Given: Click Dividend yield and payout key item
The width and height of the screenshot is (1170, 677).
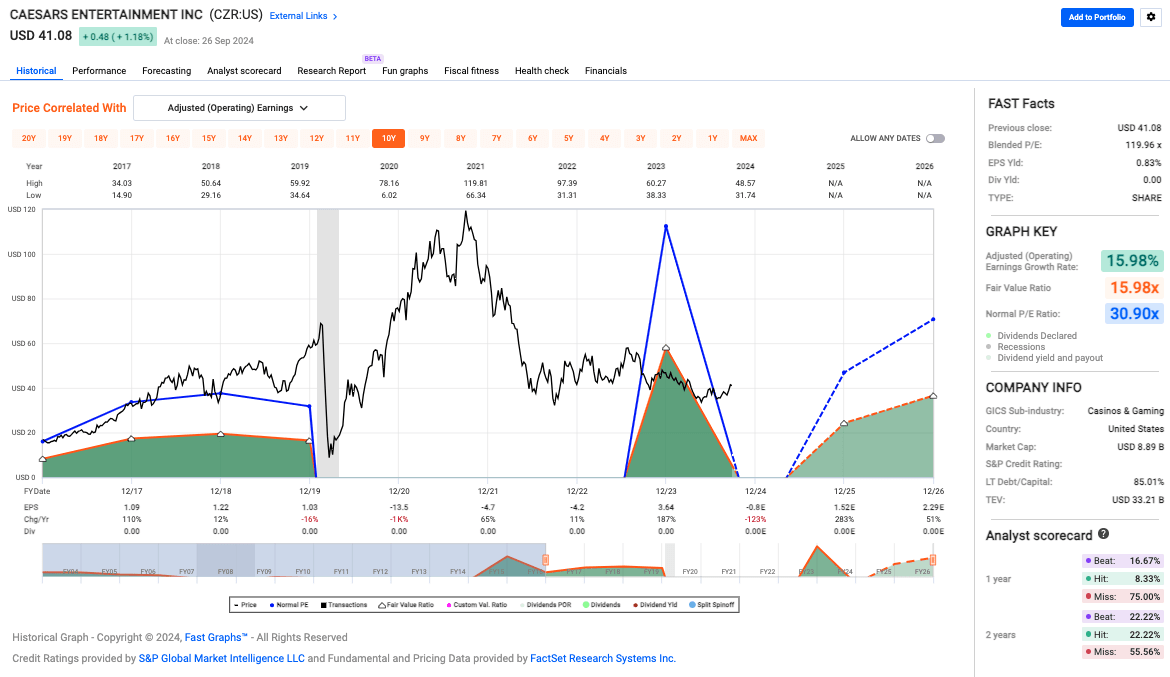Looking at the screenshot, I should 1045,358.
